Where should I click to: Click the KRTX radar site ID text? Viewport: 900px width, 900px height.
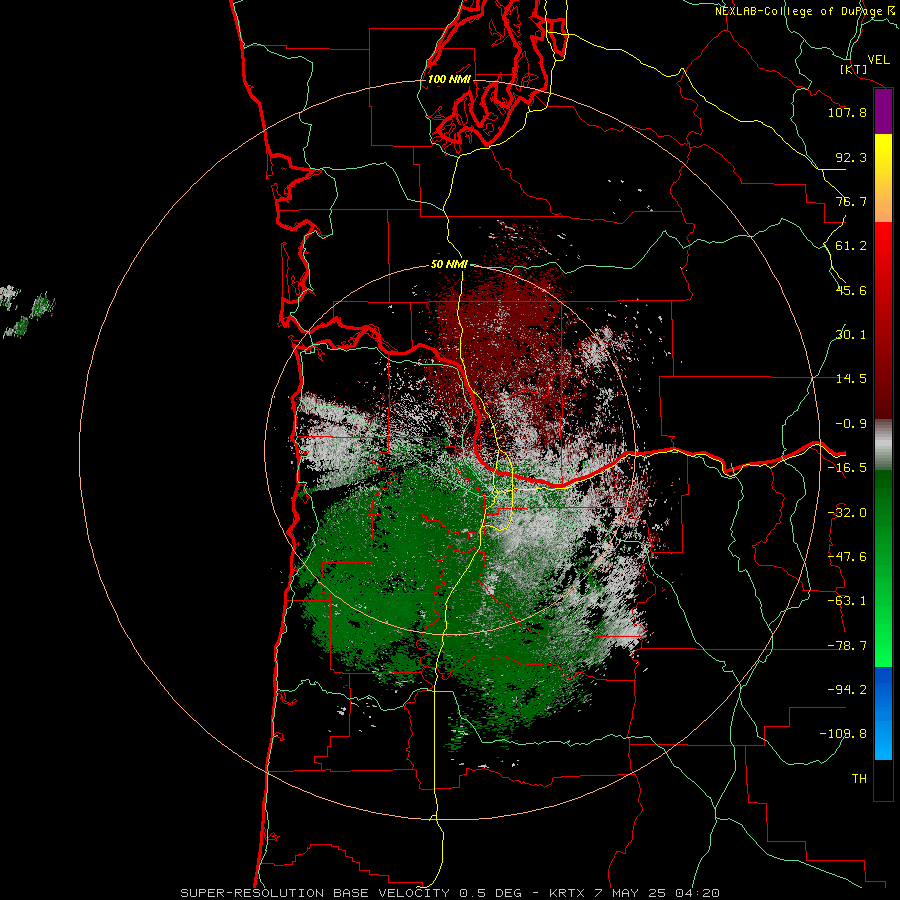567,893
